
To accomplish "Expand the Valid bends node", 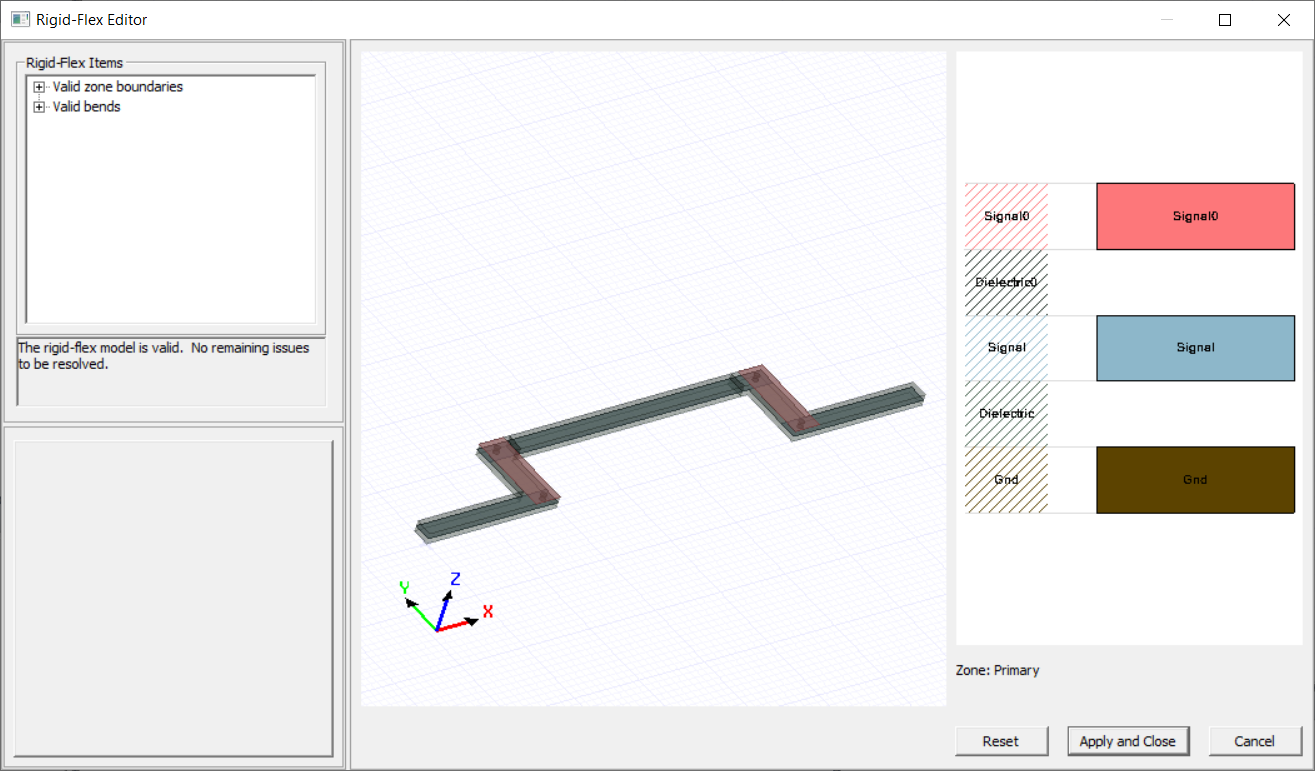I will pos(39,106).
